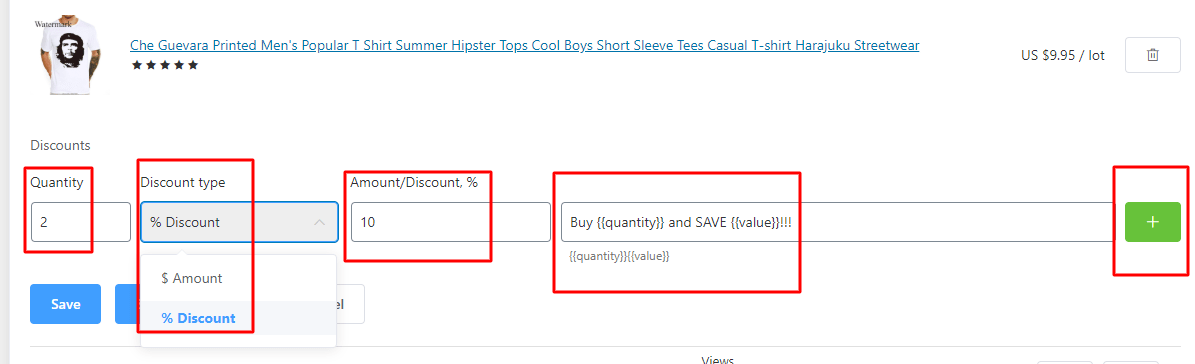Click the Buy {{quantity}} message template field
This screenshot has height=364, width=1195.
(838, 222)
